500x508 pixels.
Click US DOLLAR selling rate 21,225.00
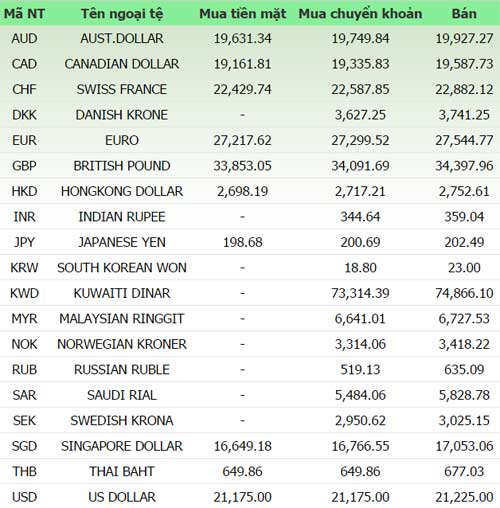tap(464, 497)
